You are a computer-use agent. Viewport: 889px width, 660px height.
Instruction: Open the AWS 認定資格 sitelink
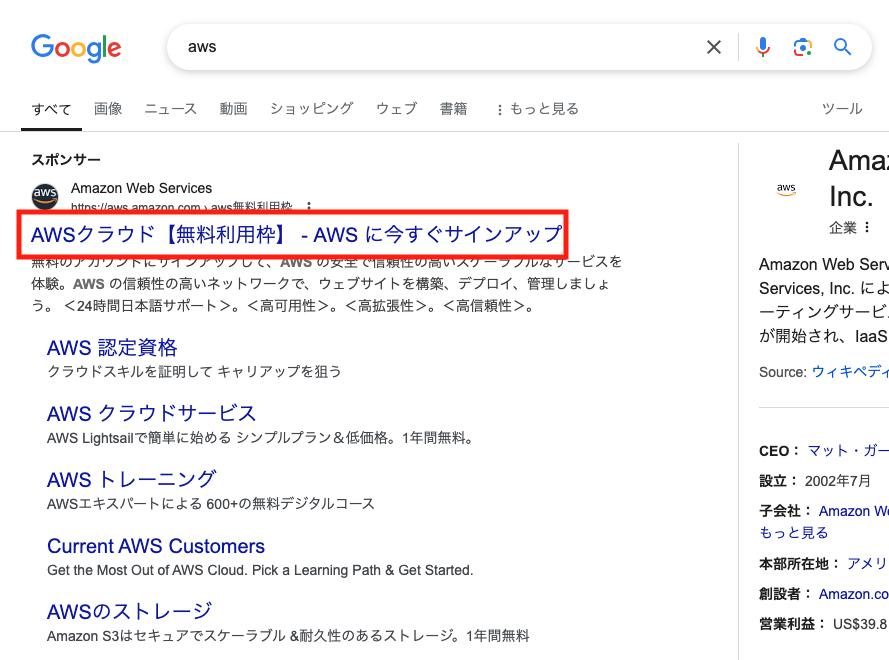coord(112,348)
